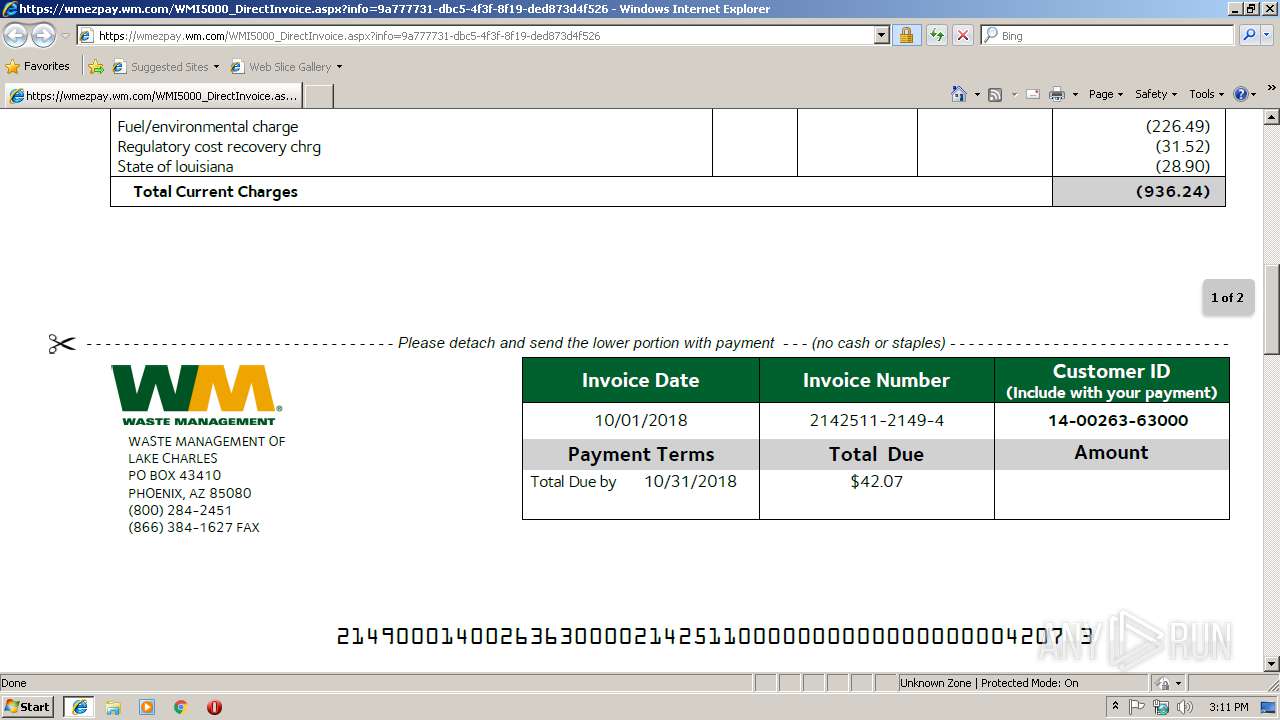This screenshot has height=720, width=1280.
Task: Select the wmezpay invoice browser tab
Action: pyautogui.click(x=153, y=96)
